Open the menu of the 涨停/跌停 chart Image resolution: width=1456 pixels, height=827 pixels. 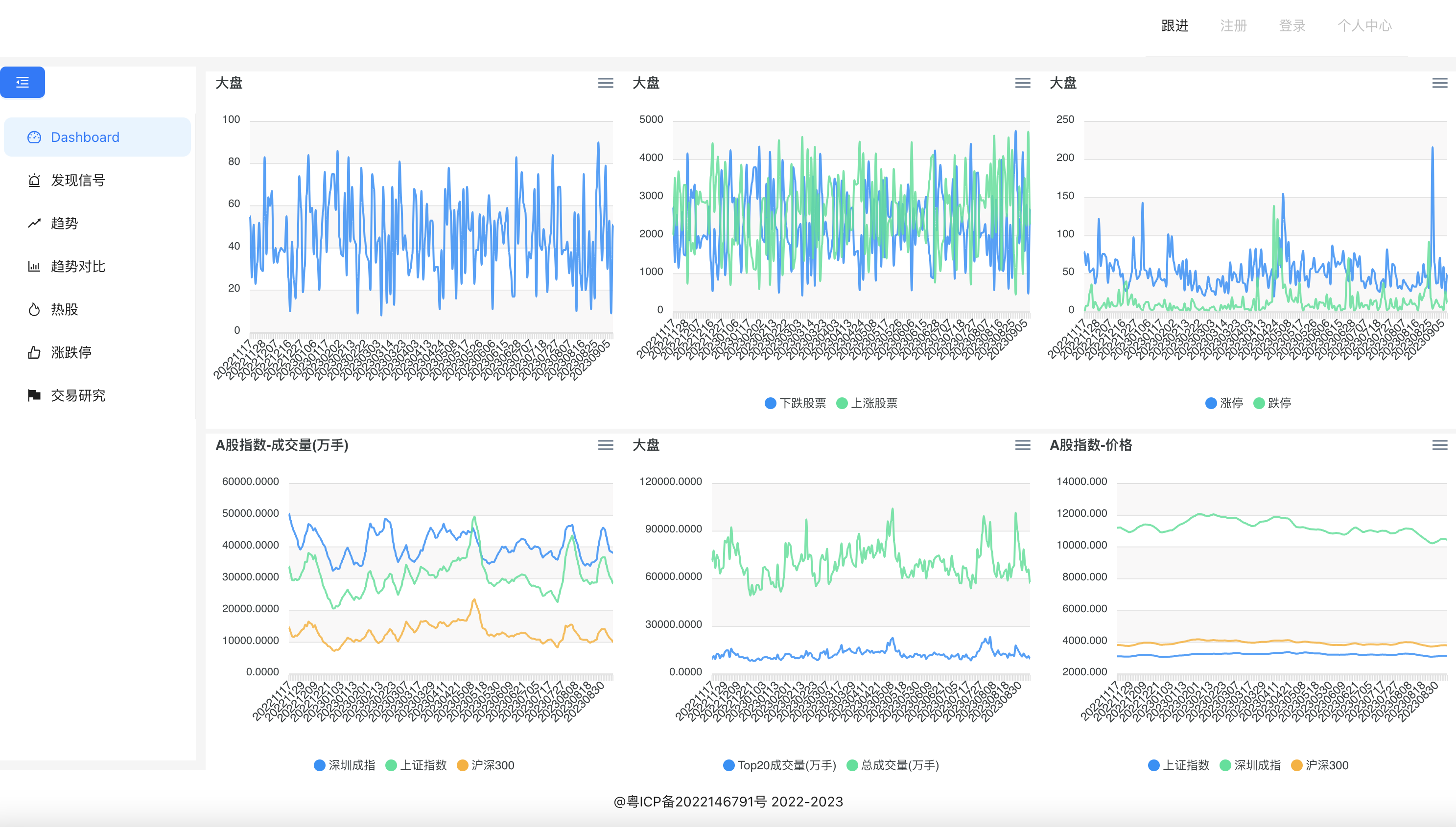1439,83
